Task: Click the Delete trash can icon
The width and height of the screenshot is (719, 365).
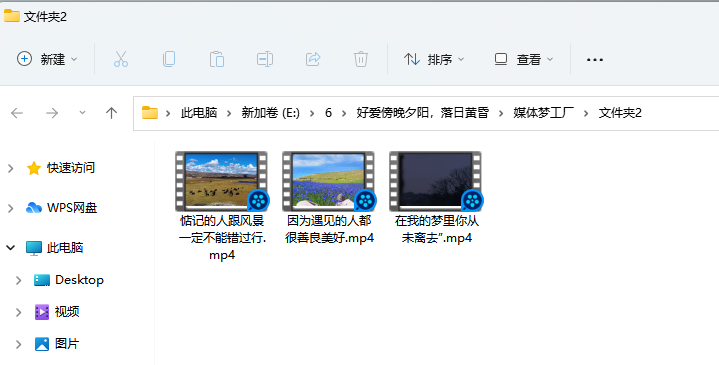Action: tap(361, 59)
